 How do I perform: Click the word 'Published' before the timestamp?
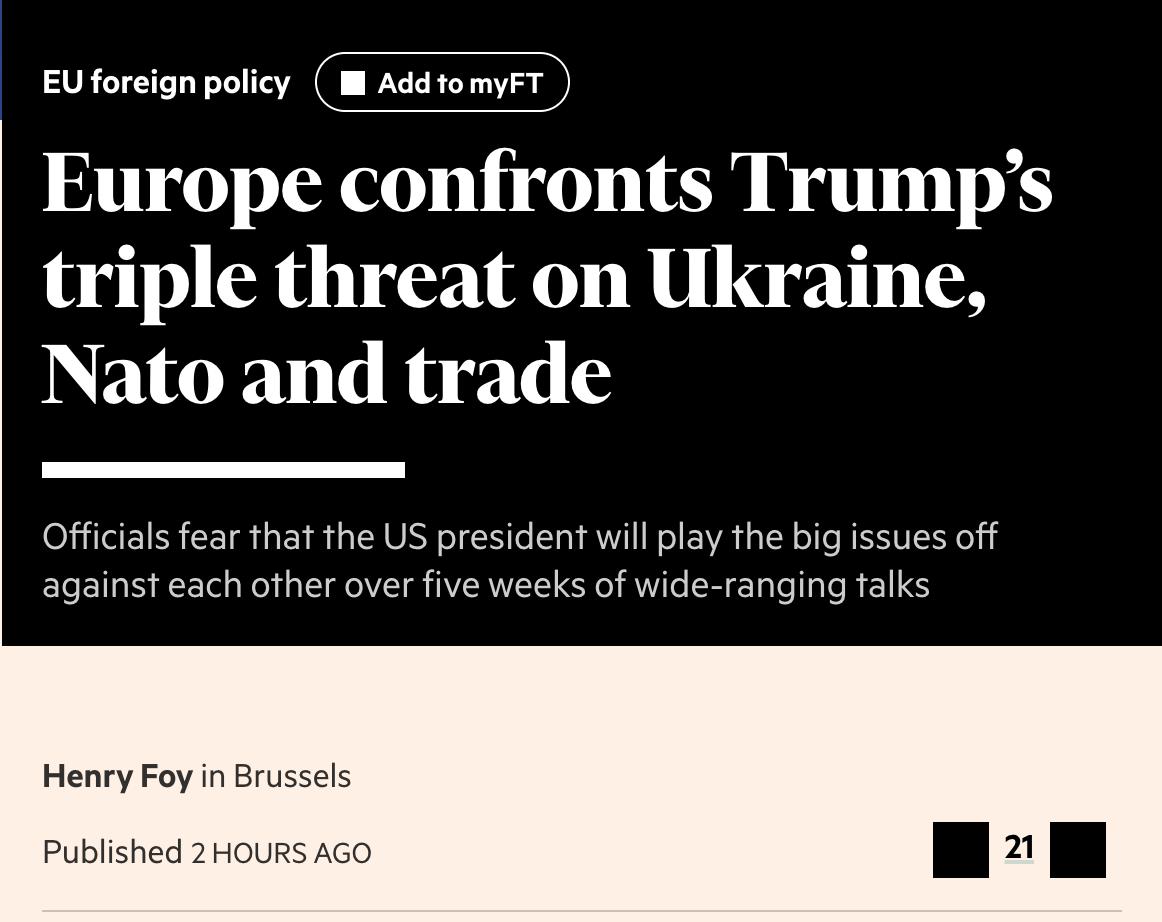click(112, 852)
